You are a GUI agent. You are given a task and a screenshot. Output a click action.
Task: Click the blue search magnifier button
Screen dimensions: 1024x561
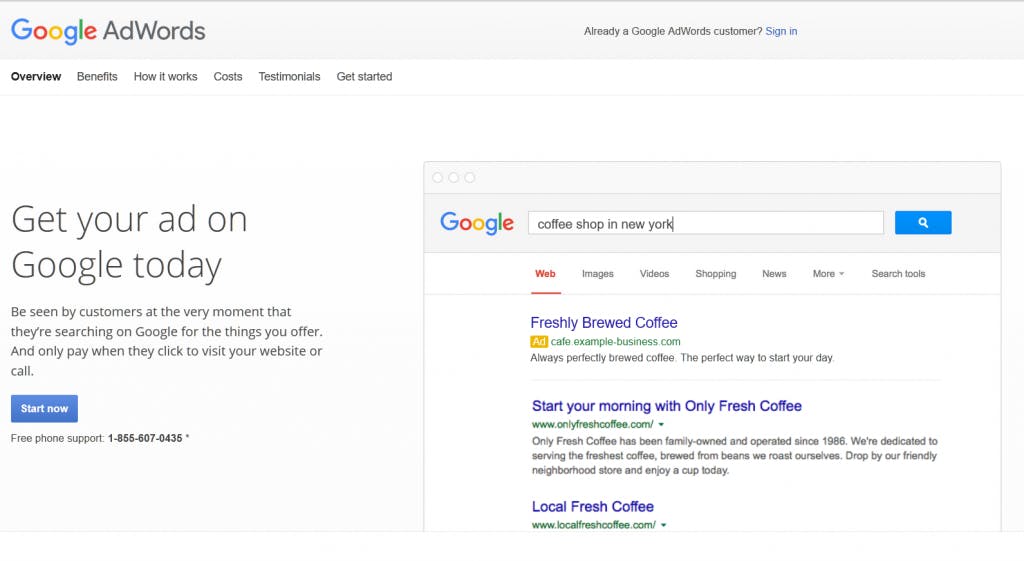[x=922, y=223]
